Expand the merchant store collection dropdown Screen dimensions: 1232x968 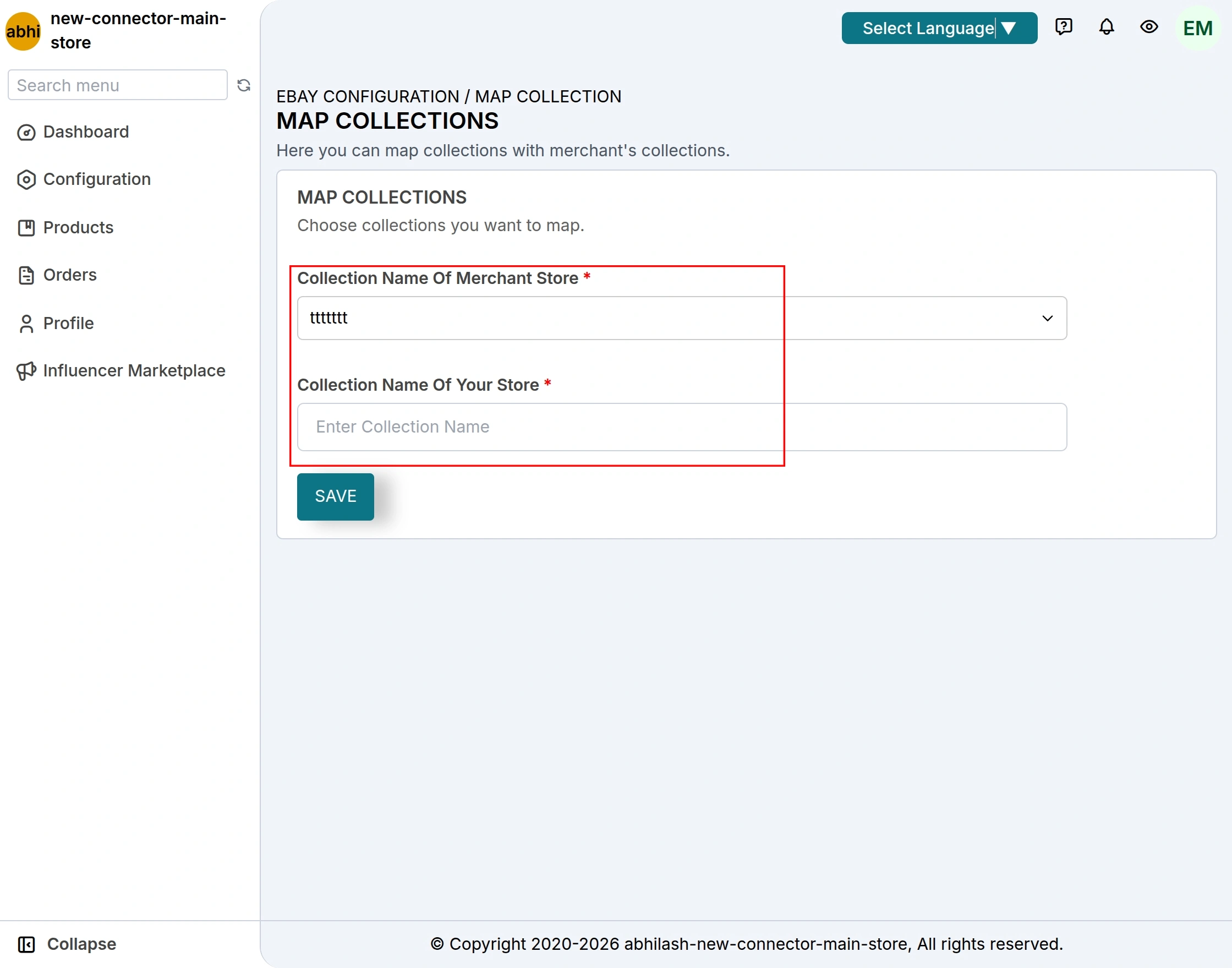682,318
